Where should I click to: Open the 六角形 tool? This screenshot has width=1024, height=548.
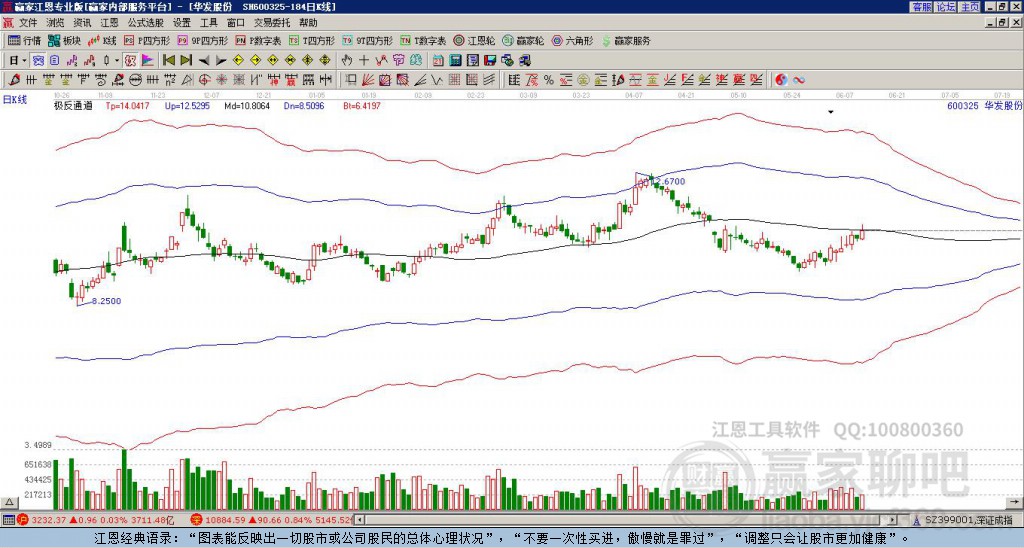click(x=573, y=40)
